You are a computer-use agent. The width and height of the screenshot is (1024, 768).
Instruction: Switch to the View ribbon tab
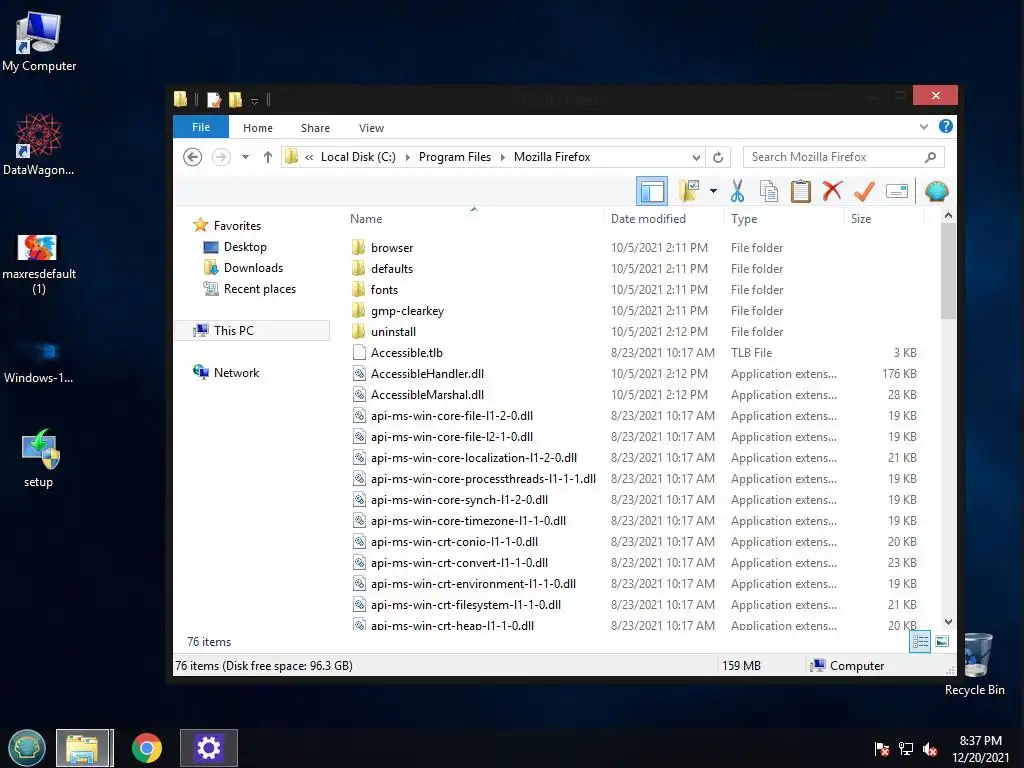(x=371, y=128)
